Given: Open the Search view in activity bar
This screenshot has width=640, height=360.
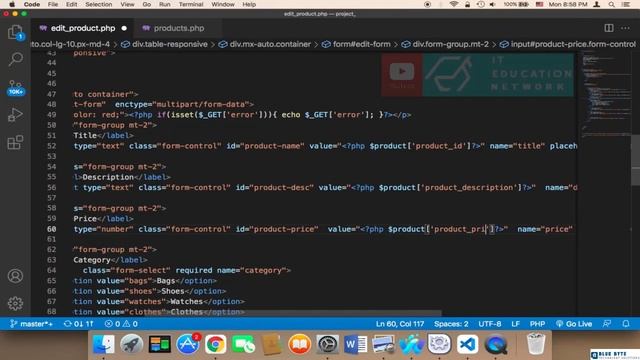Looking at the screenshot, I should point(15,60).
